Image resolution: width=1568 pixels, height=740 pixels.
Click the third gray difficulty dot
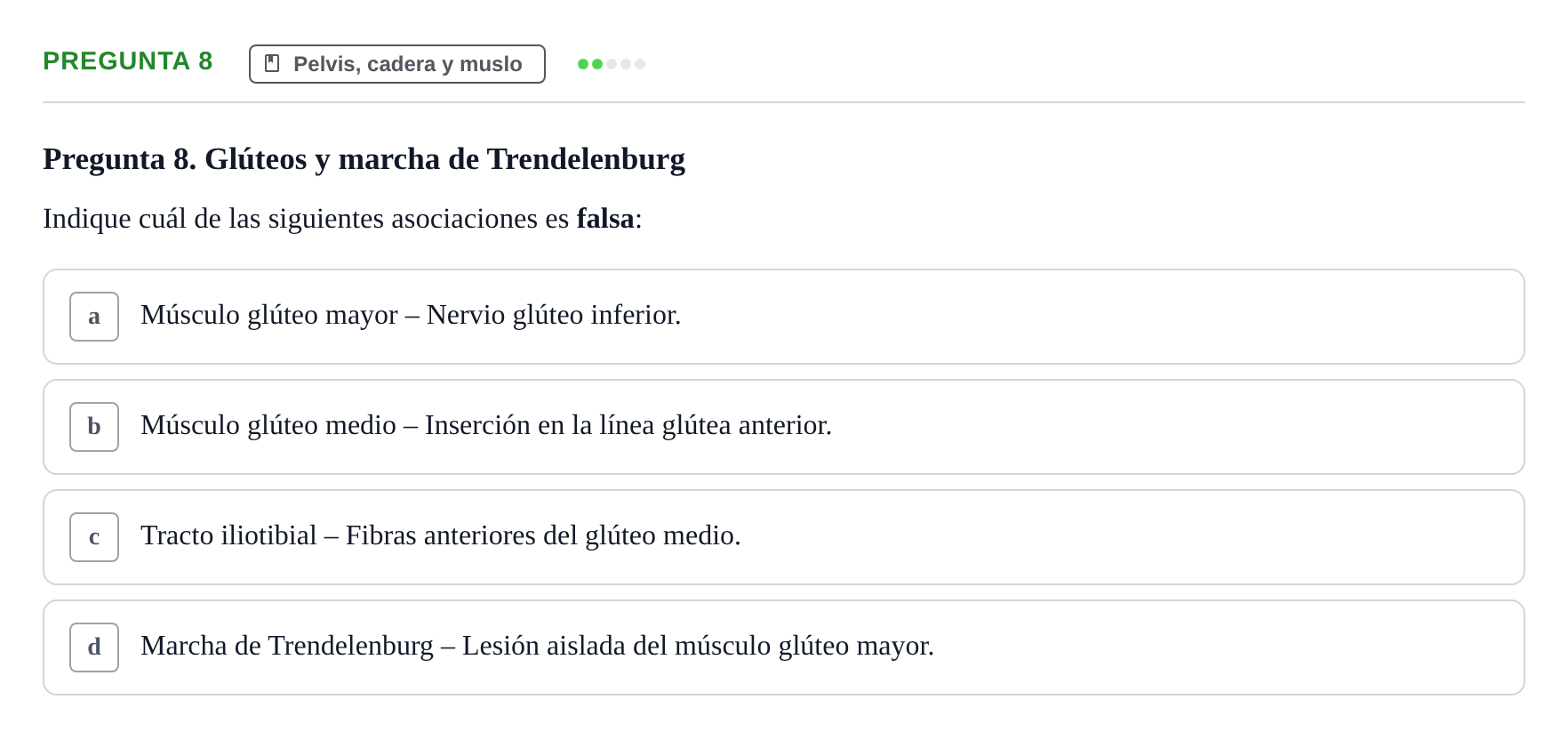(612, 64)
